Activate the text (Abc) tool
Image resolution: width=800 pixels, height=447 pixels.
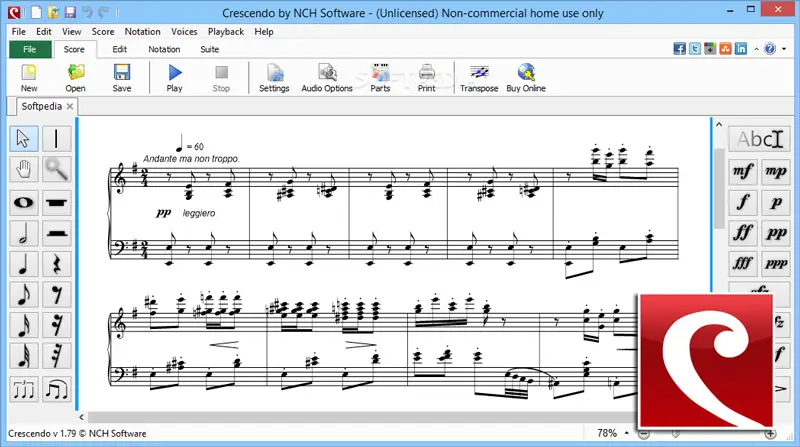coord(759,139)
